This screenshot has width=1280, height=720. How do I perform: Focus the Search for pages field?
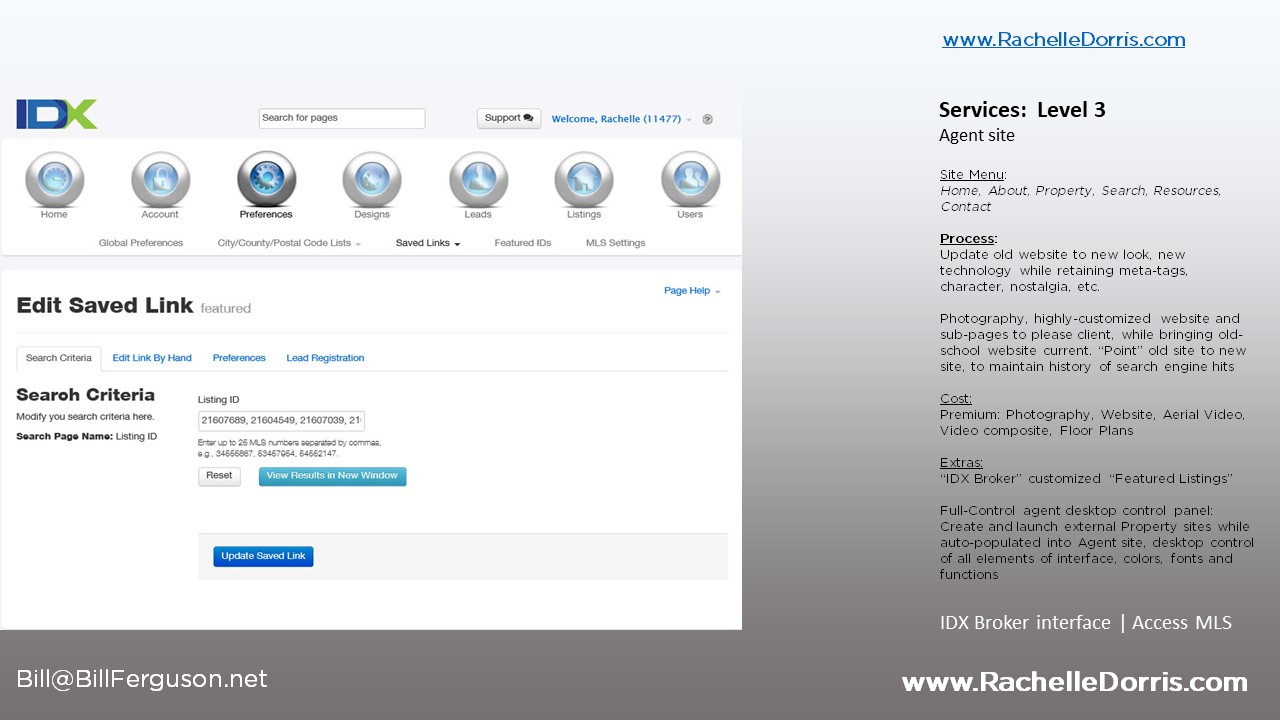point(342,118)
